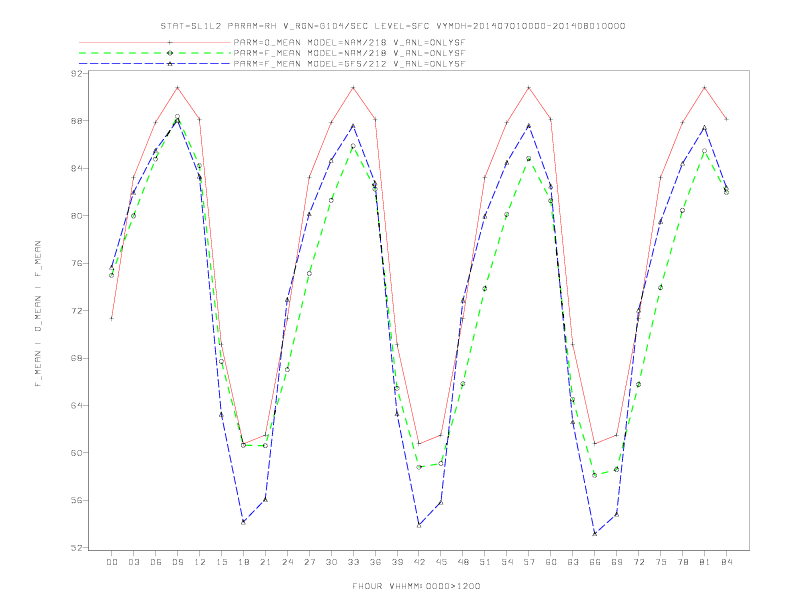Click x-axis forecast hour label 15
The width and height of the screenshot is (792, 612).
(222, 562)
